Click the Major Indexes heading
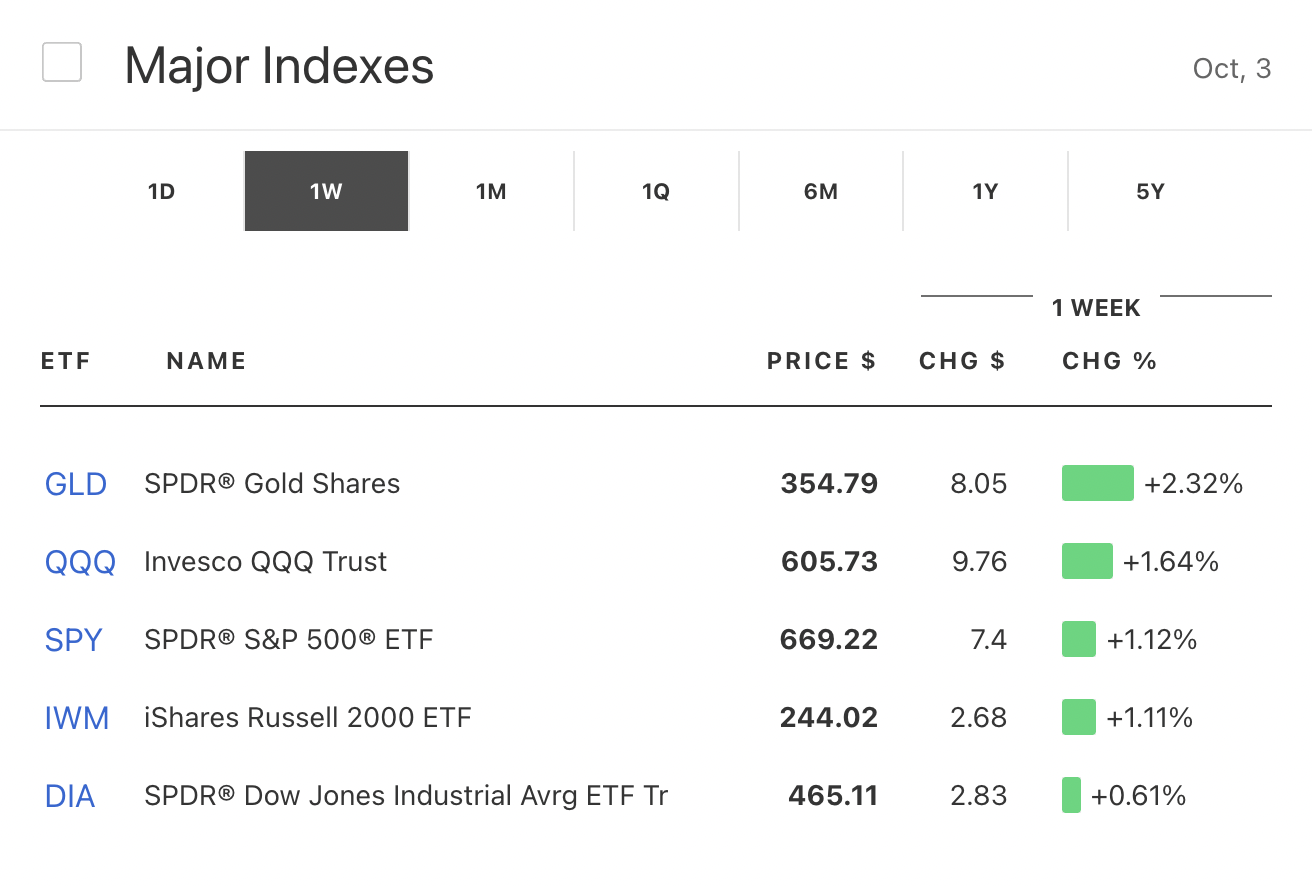The width and height of the screenshot is (1312, 886). pos(279,66)
